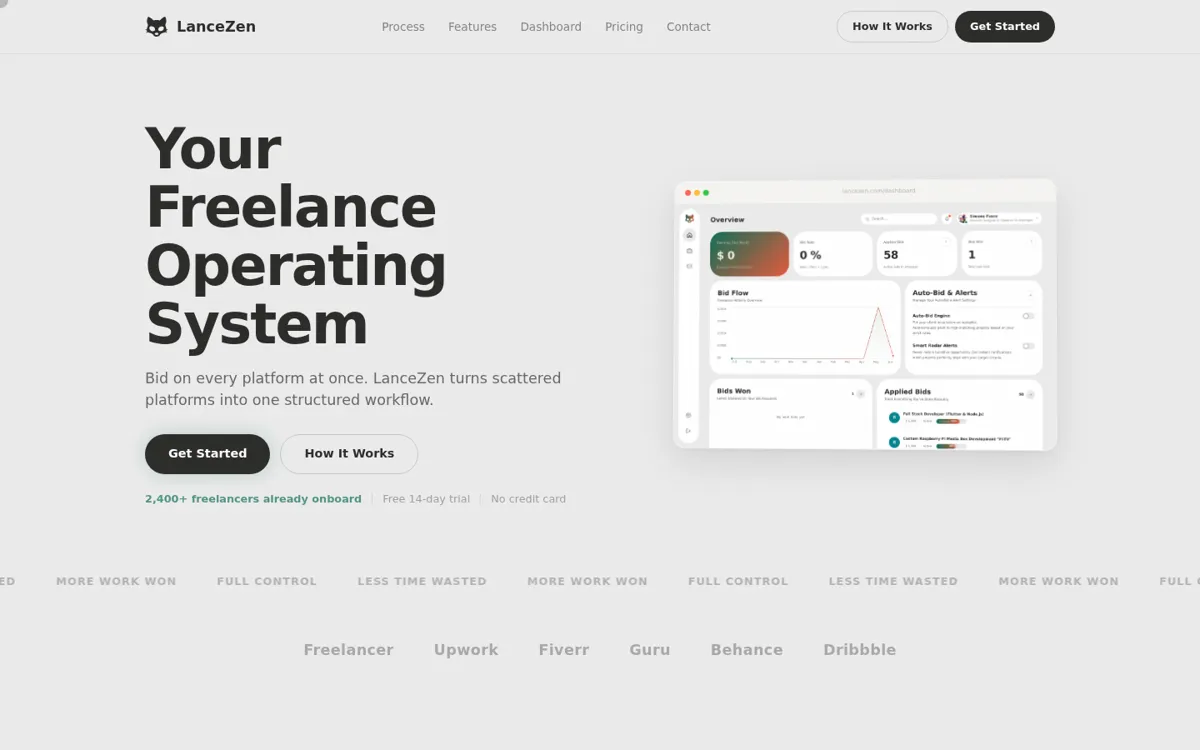
Task: Click hero How It Works outlined button
Action: pos(349,454)
